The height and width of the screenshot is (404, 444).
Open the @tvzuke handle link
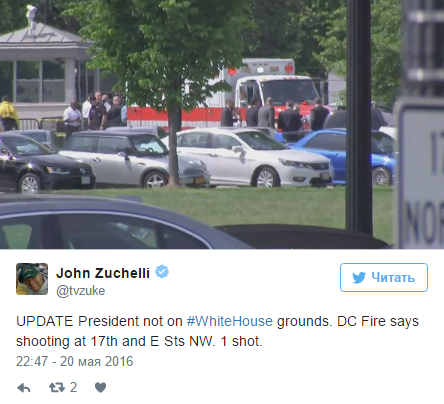tap(80, 291)
